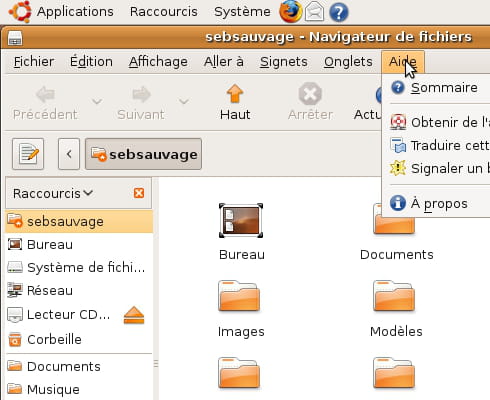Screen dimensions: 490x400
Task: Click the sebsauvage path bar button
Action: coord(143,154)
